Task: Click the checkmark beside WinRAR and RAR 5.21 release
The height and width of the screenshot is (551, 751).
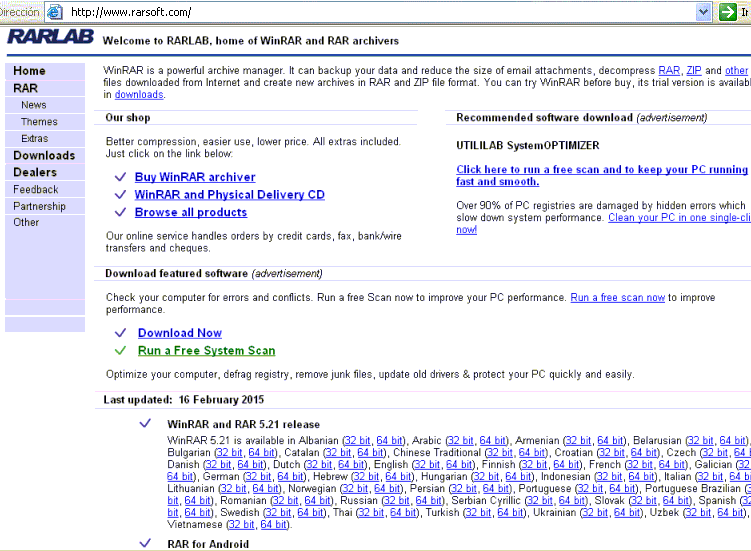Action: pos(145,424)
